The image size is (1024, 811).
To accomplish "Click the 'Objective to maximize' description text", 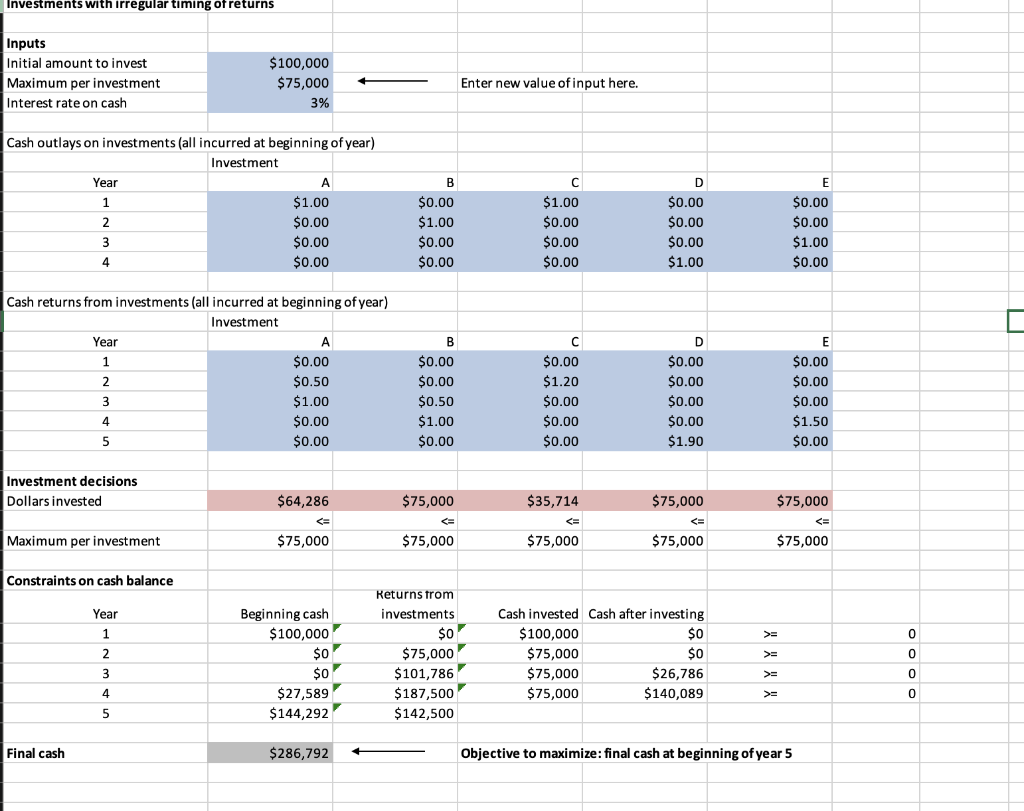I will (626, 753).
